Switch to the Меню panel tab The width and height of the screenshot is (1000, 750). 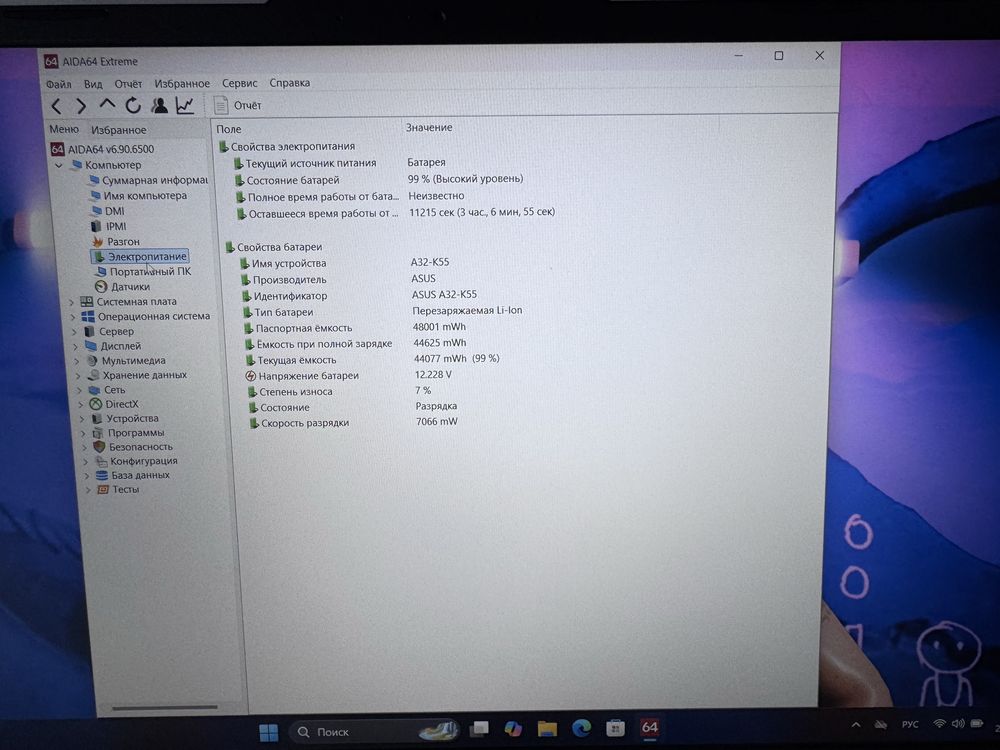[x=64, y=129]
